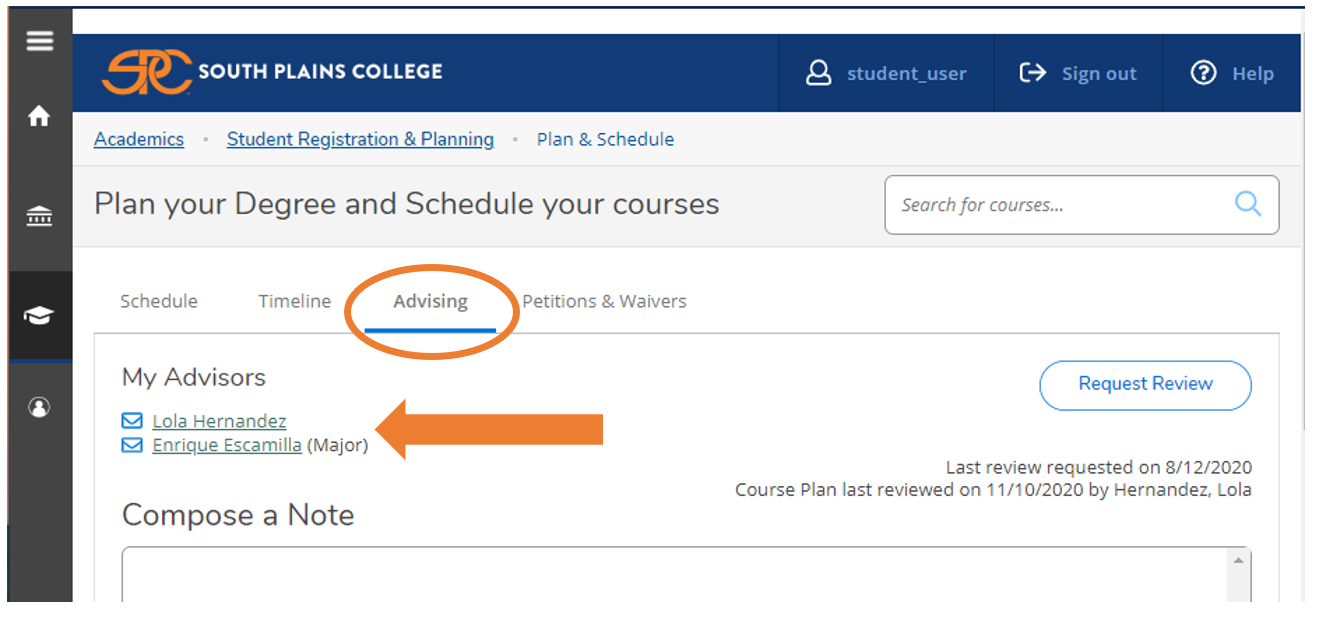Select the Advising tab
The image size is (1318, 631).
[x=430, y=301]
